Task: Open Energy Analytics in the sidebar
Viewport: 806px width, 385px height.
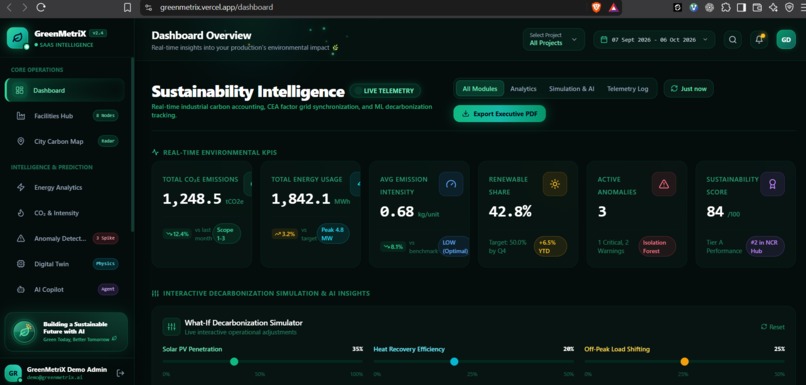Action: (64, 188)
